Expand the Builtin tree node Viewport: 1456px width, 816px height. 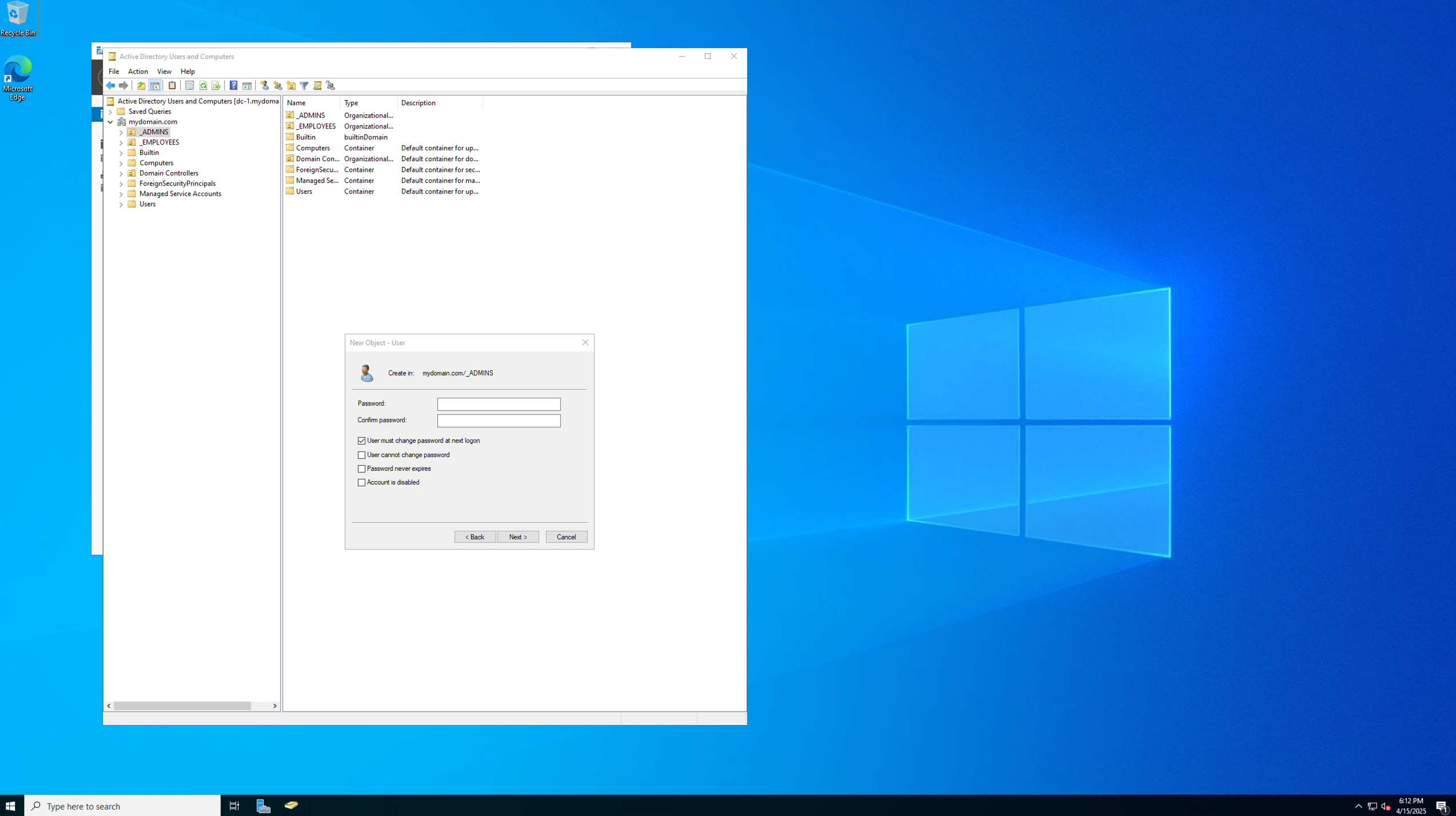tap(121, 153)
